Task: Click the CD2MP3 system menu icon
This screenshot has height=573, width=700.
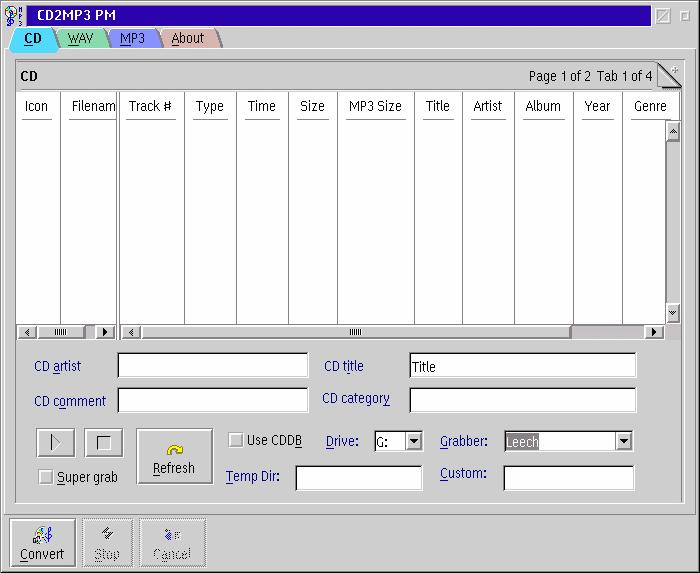Action: (13, 16)
